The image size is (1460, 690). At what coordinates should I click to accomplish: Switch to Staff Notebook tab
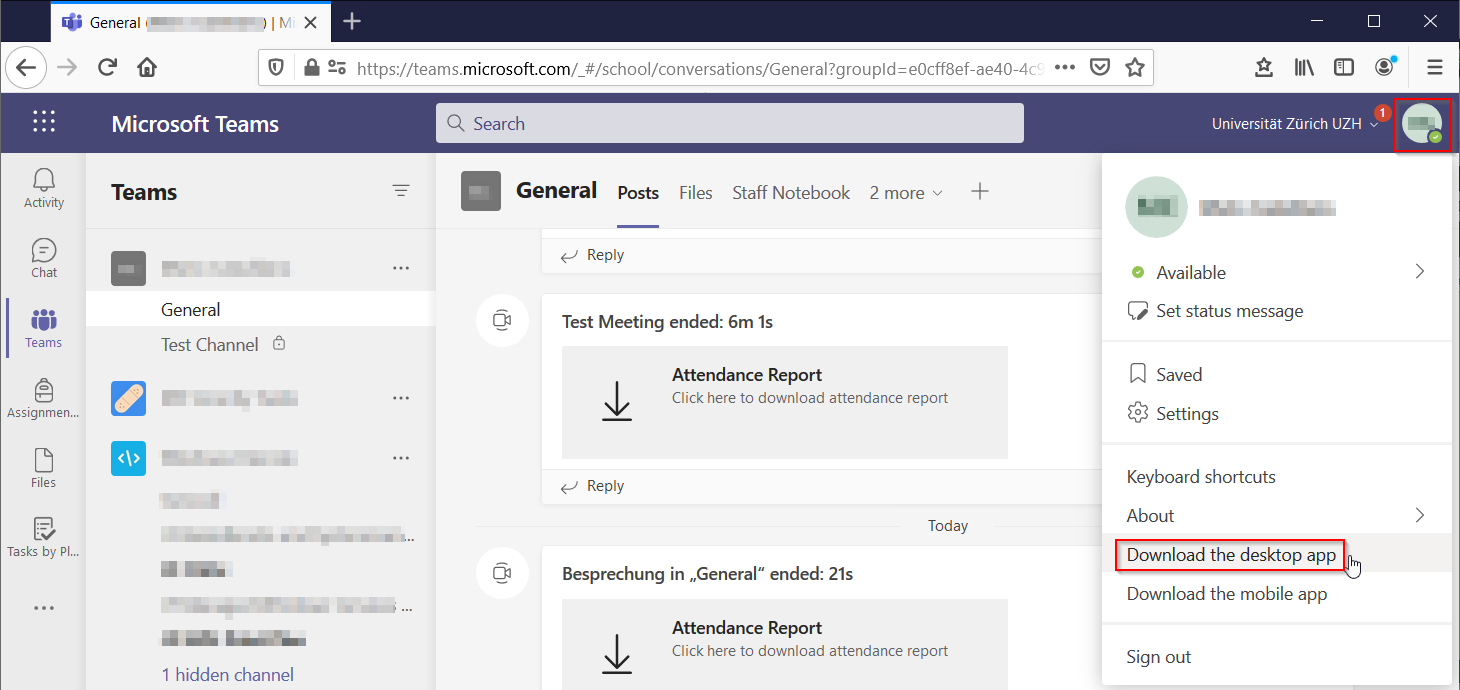[x=790, y=193]
